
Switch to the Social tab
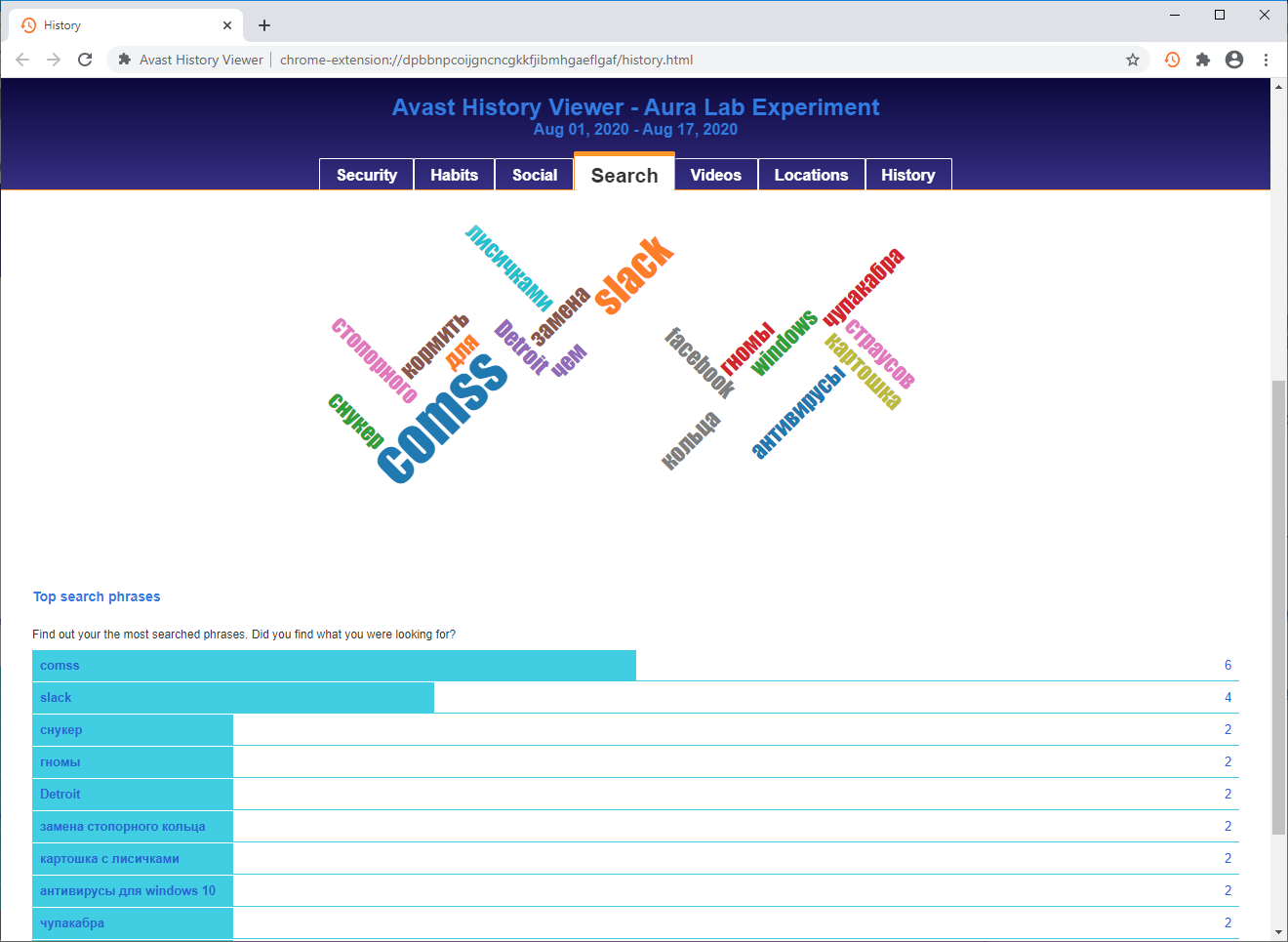tap(535, 175)
